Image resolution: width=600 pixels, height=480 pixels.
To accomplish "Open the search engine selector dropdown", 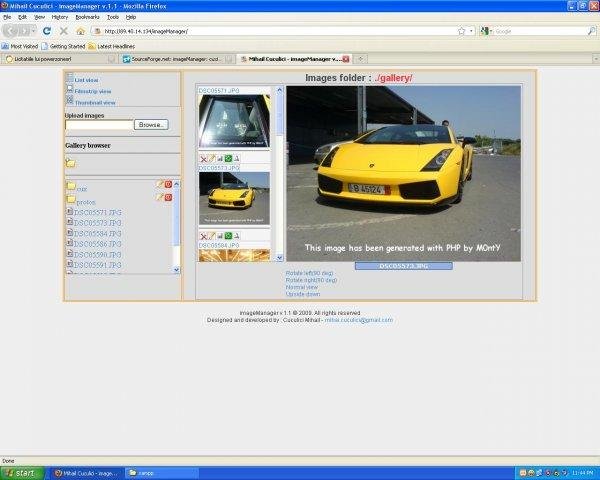I will 486,31.
